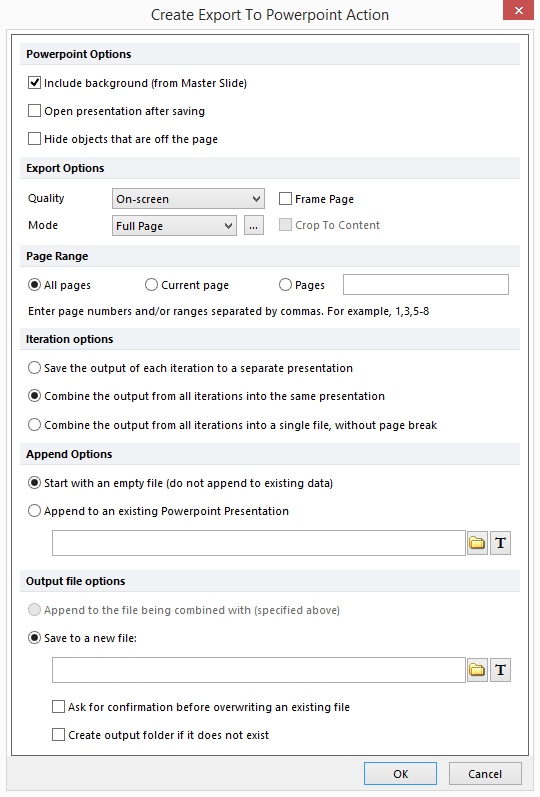Click the Export Options section header
This screenshot has width=540, height=797.
[x=270, y=168]
